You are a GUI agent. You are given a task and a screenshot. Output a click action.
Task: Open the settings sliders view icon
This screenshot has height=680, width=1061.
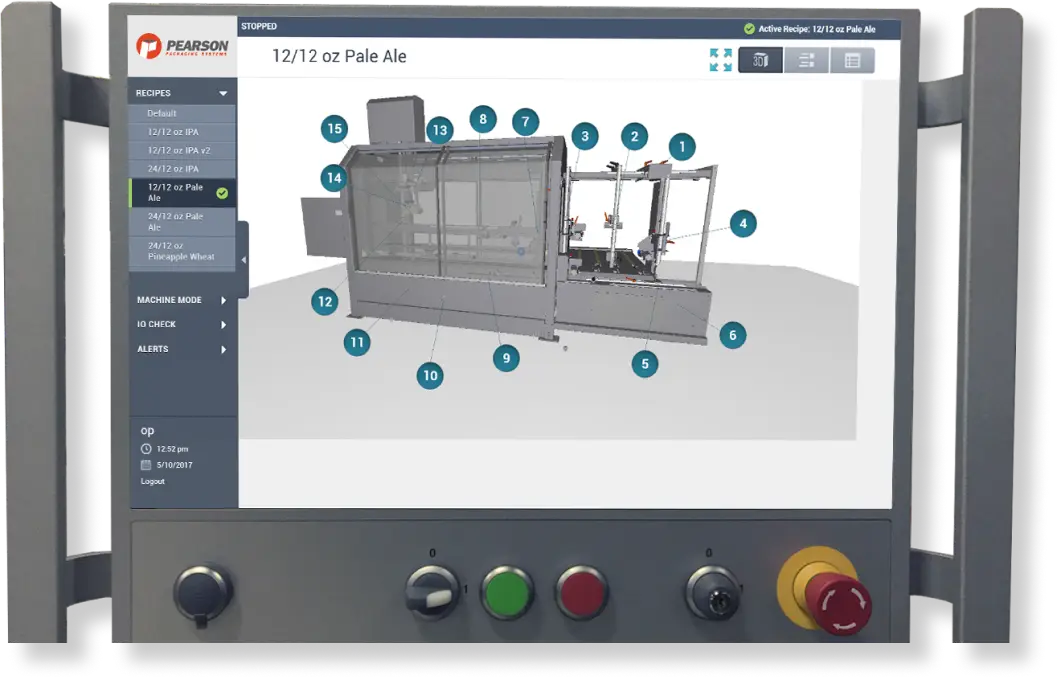(x=806, y=60)
